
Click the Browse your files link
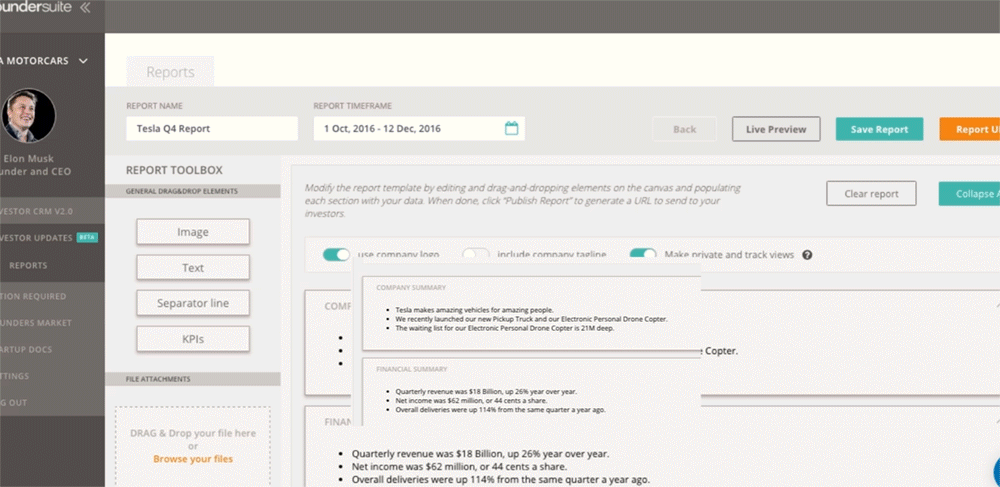[193, 459]
